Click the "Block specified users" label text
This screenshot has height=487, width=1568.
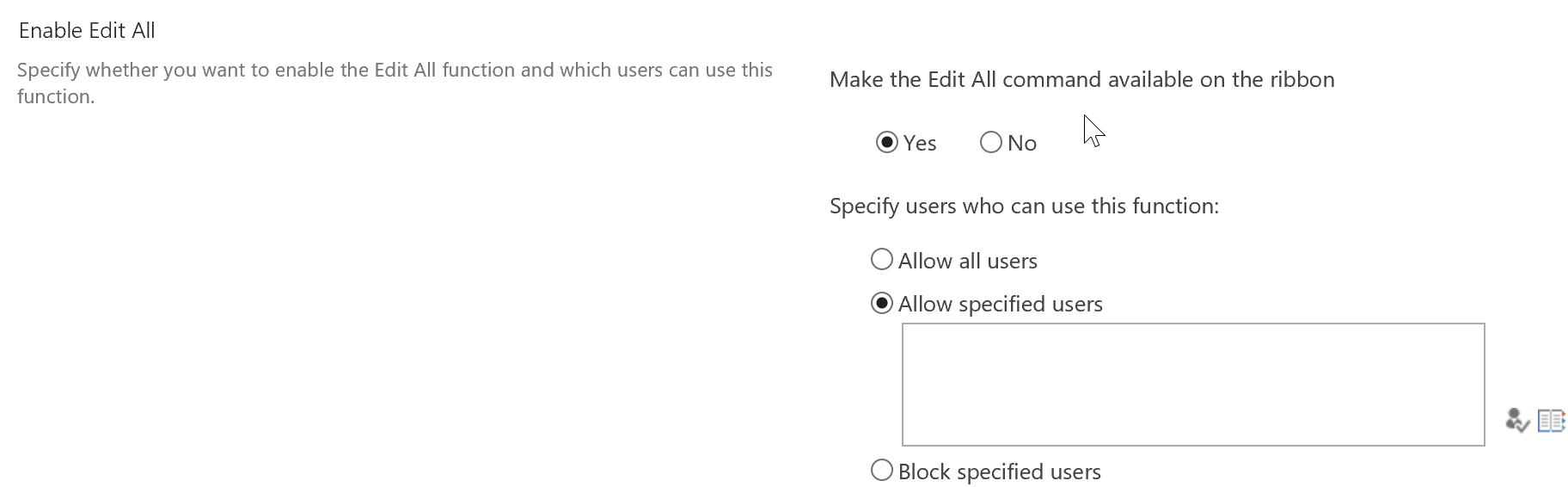click(x=1000, y=472)
